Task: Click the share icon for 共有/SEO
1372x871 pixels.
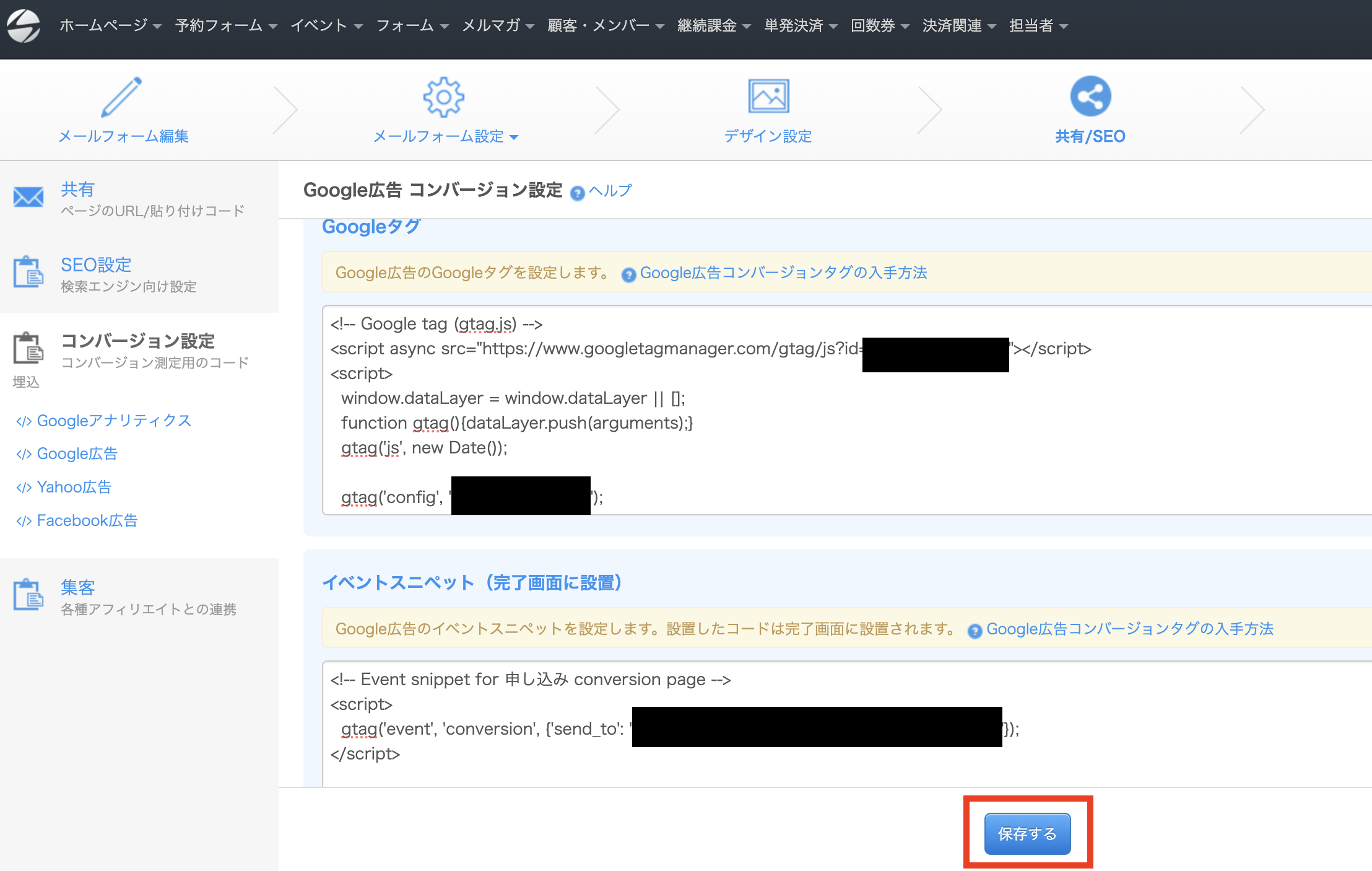Action: pyautogui.click(x=1090, y=96)
